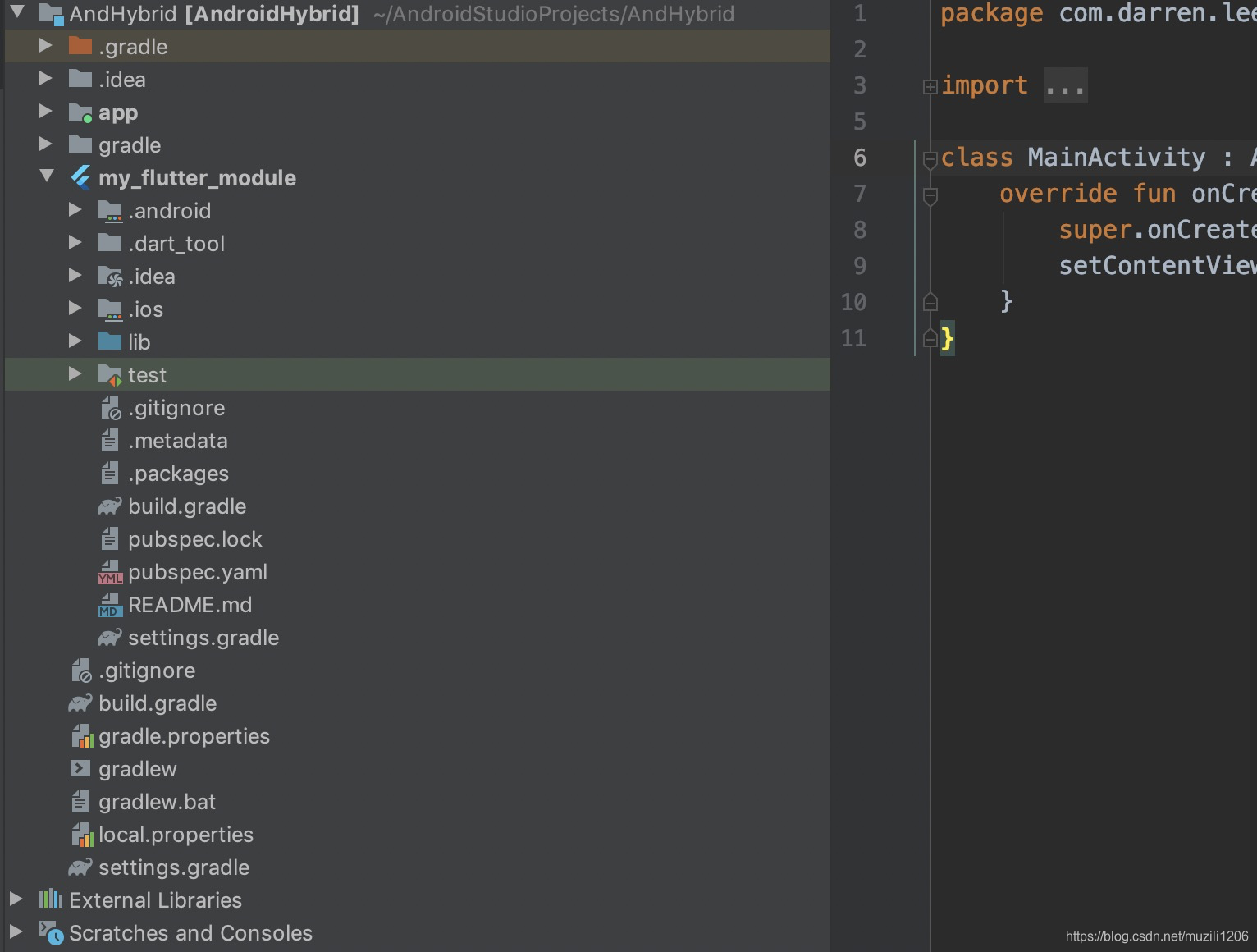The image size is (1257, 952).
Task: Expand the .dart_tool folder arrow
Action: (75, 243)
